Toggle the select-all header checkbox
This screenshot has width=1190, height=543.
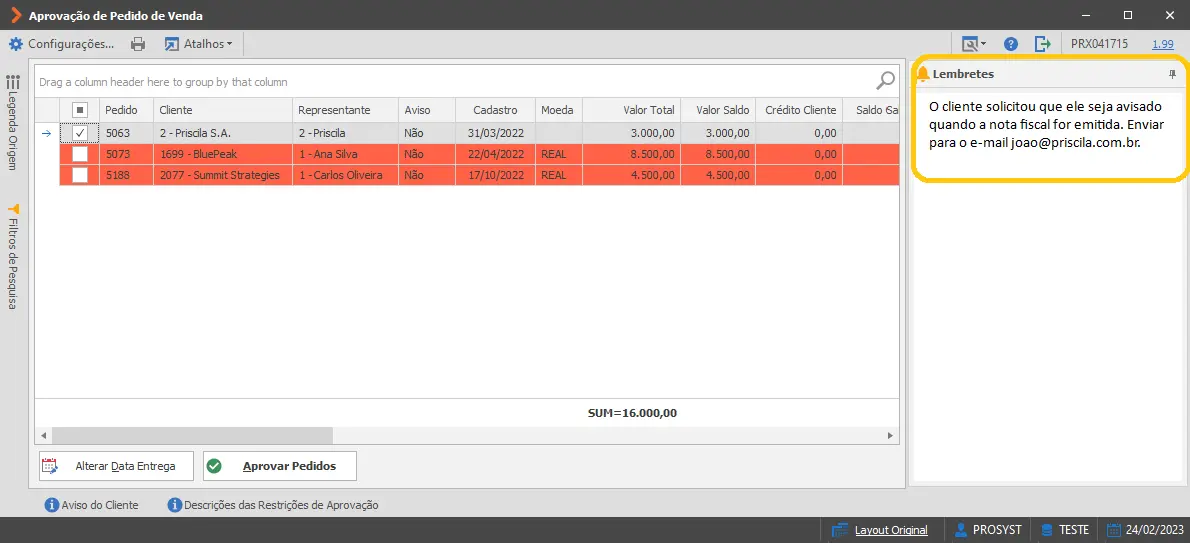point(80,110)
